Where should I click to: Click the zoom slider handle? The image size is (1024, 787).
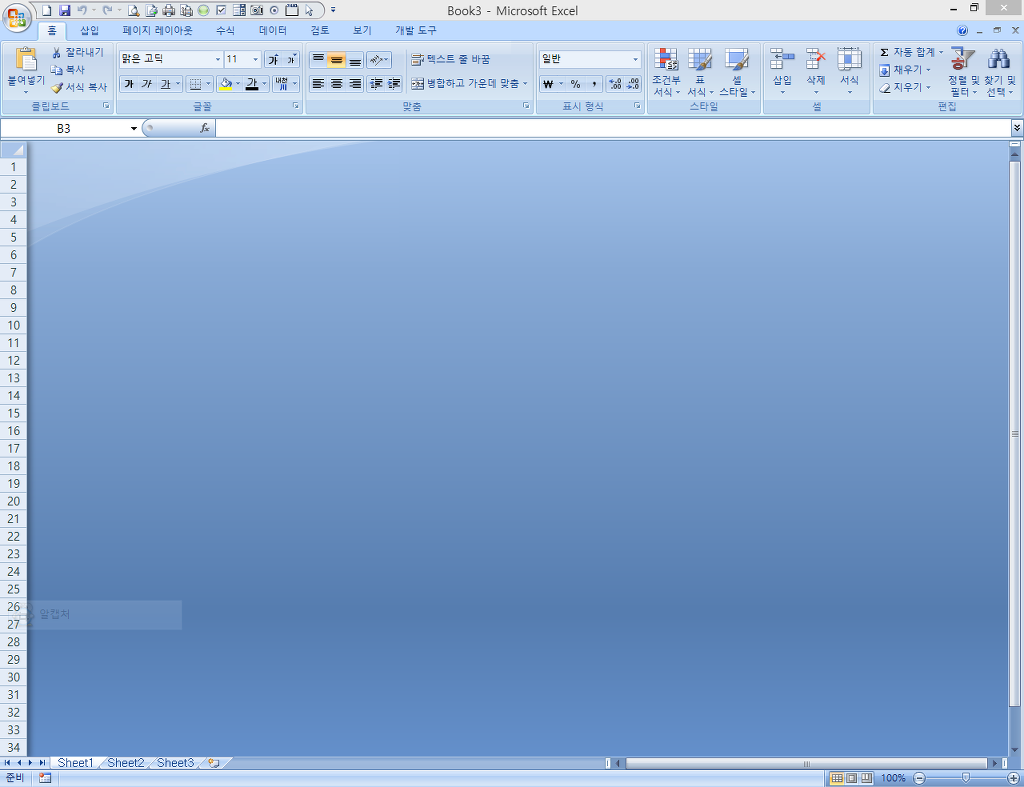966,778
